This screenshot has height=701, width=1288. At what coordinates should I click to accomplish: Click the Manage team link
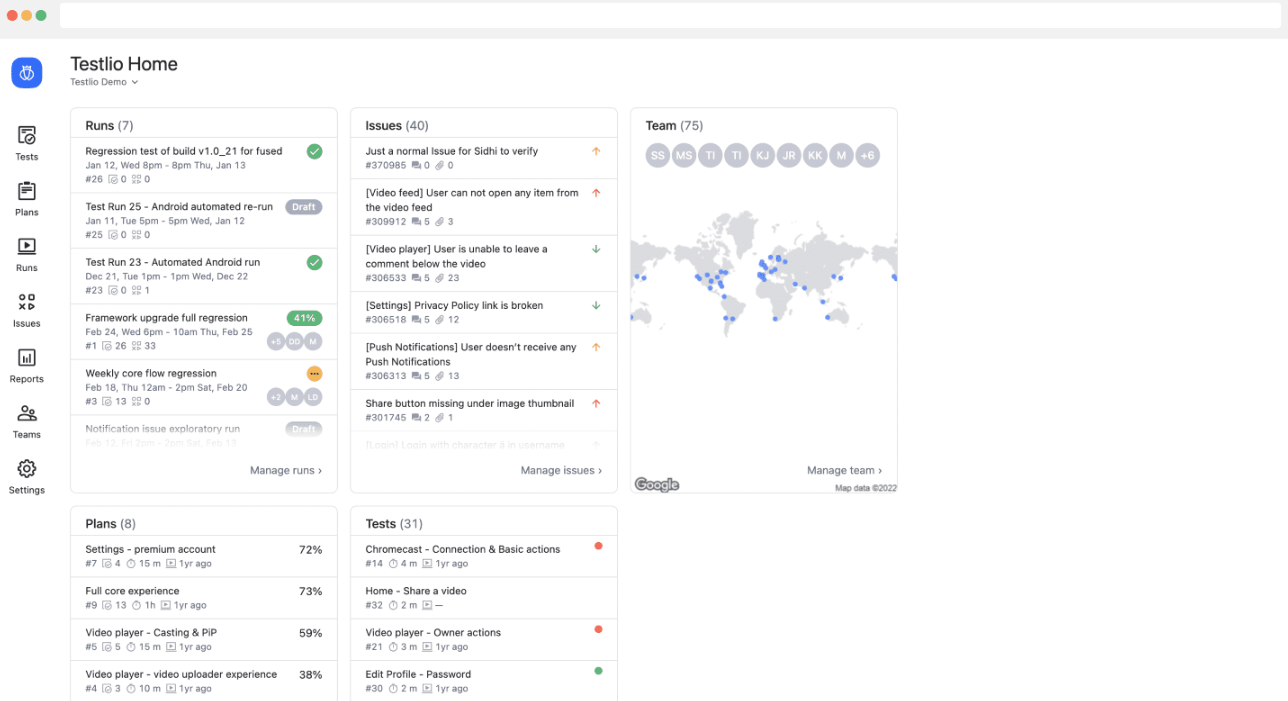point(845,470)
